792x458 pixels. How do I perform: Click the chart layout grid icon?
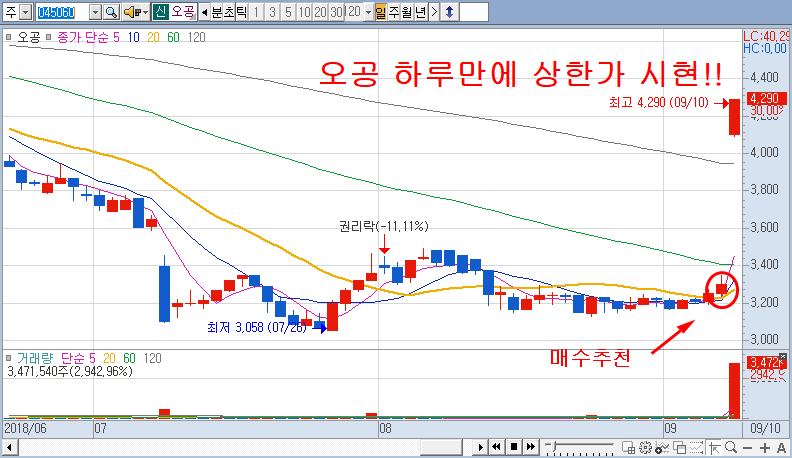click(628, 447)
